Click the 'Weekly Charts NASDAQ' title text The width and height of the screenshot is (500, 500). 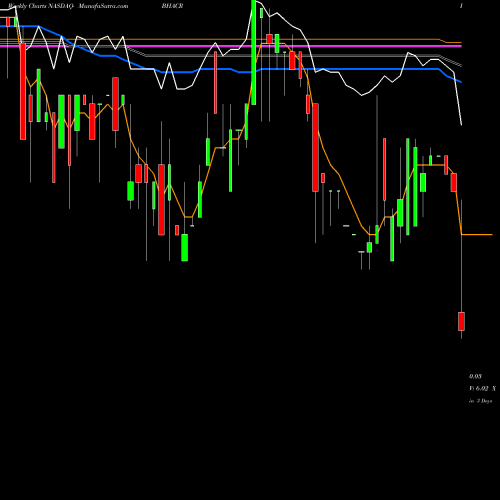pos(40,6)
